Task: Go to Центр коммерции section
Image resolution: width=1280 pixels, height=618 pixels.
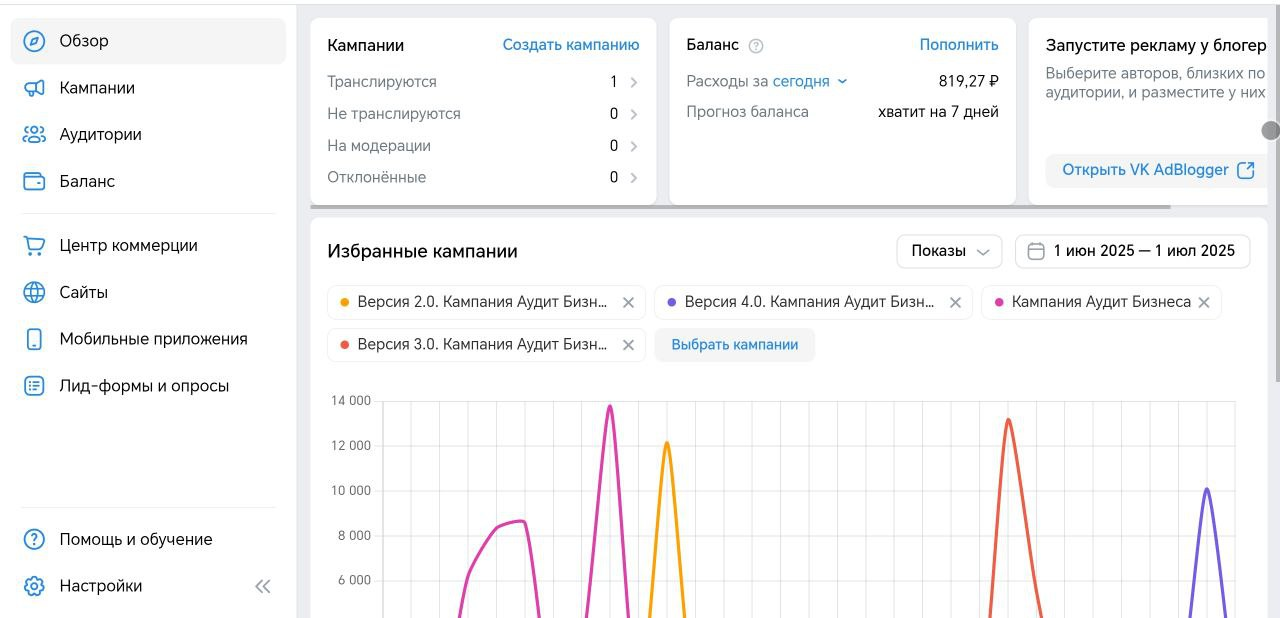Action: [148, 245]
